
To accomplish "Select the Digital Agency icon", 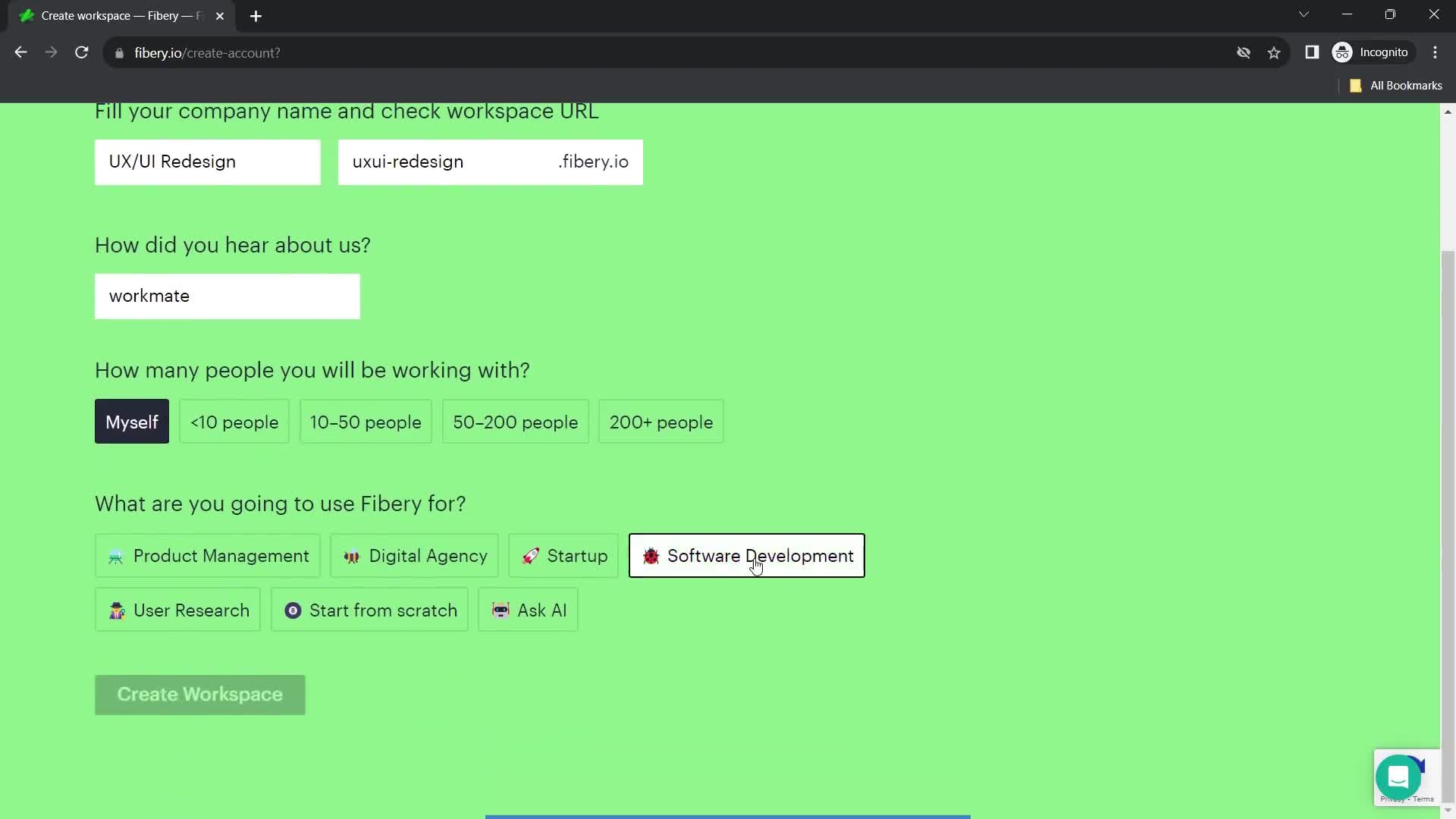I will tap(353, 556).
